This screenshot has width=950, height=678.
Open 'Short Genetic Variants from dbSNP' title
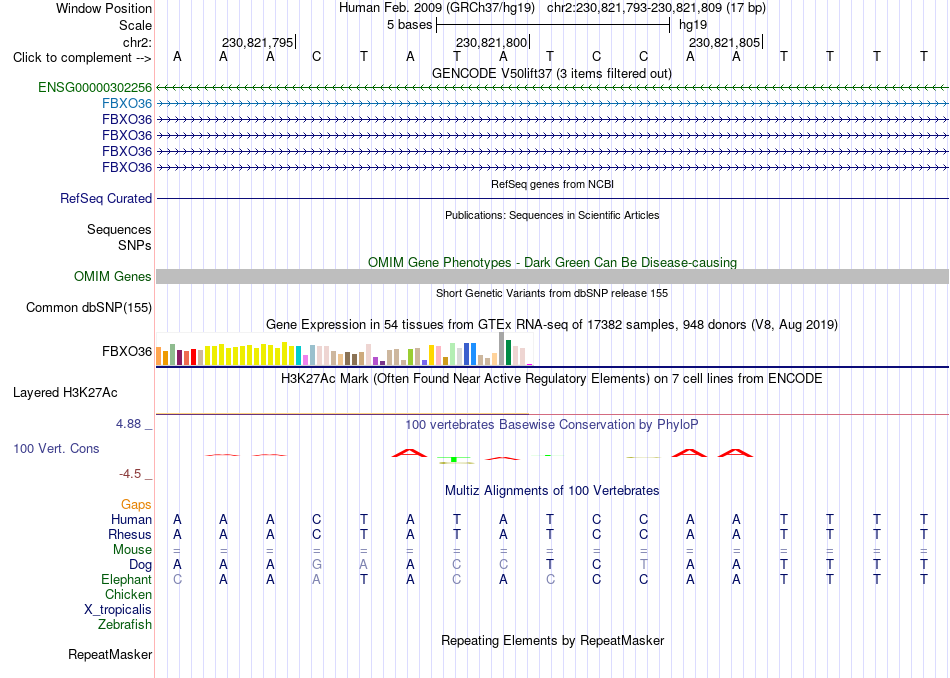pyautogui.click(x=552, y=293)
